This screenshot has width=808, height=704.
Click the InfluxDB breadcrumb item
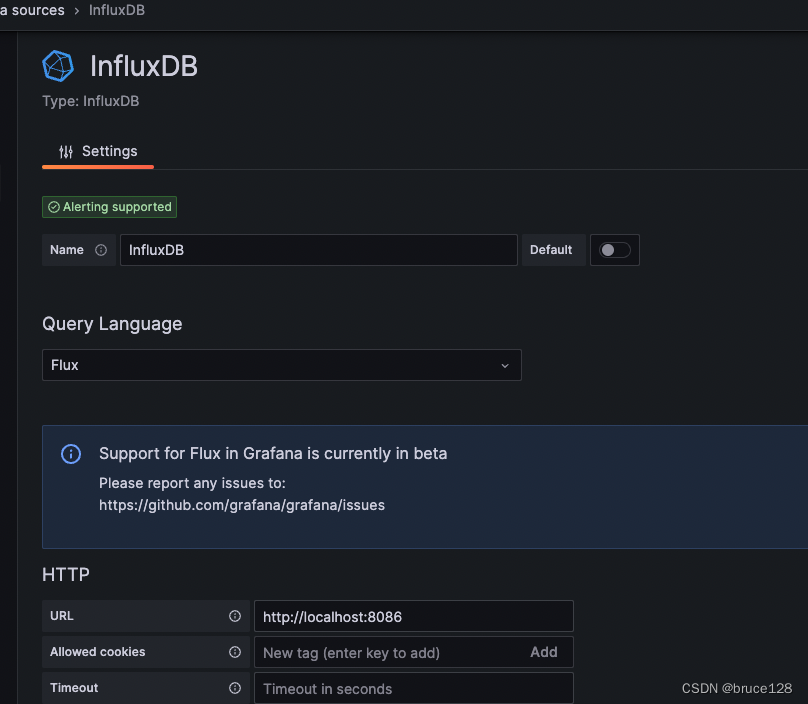[x=117, y=10]
